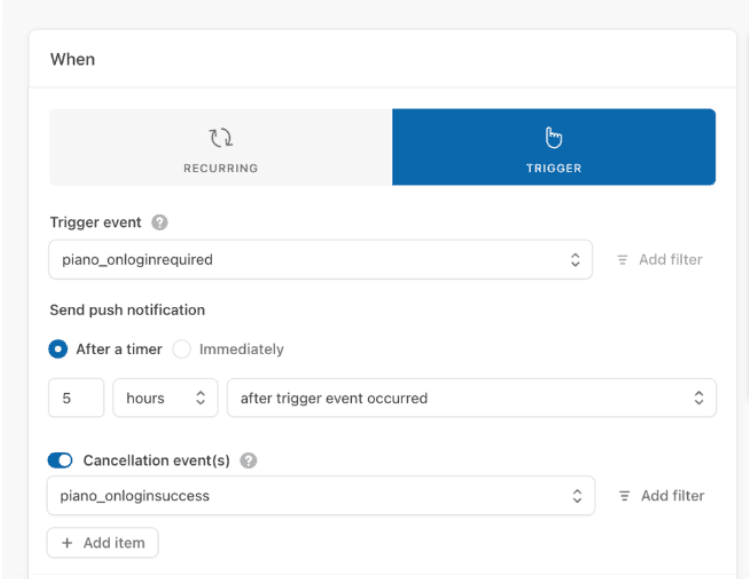This screenshot has height=579, width=749.
Task: Add filter to the trigger event
Action: coord(660,260)
